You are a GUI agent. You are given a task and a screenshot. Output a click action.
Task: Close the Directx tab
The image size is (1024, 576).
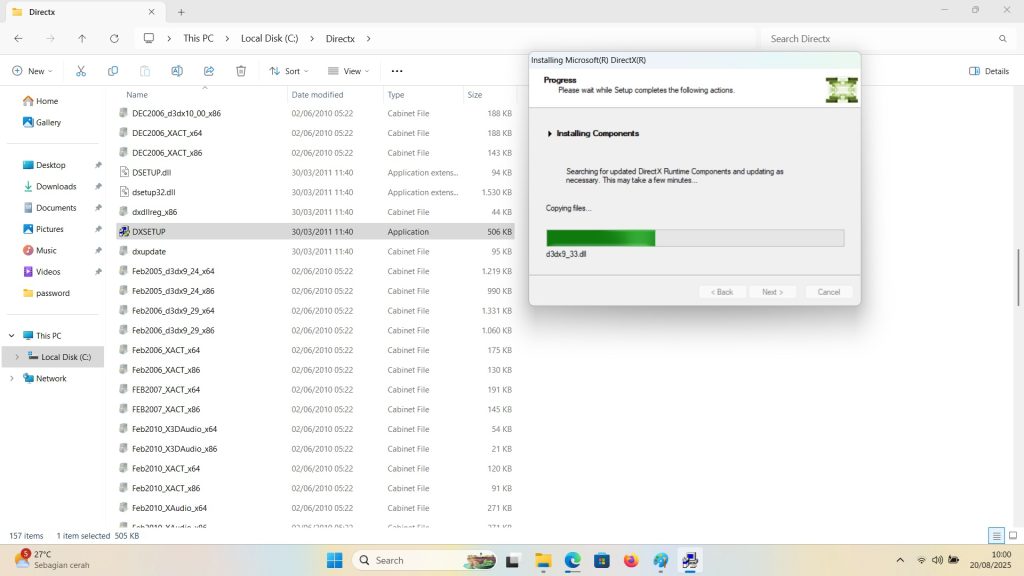click(x=152, y=12)
